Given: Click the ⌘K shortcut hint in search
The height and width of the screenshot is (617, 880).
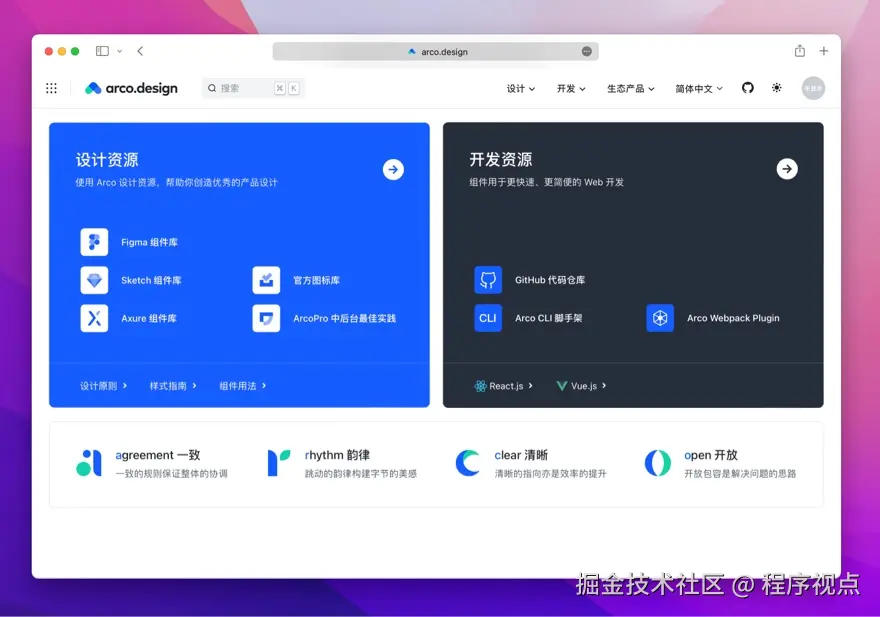Looking at the screenshot, I should [286, 88].
